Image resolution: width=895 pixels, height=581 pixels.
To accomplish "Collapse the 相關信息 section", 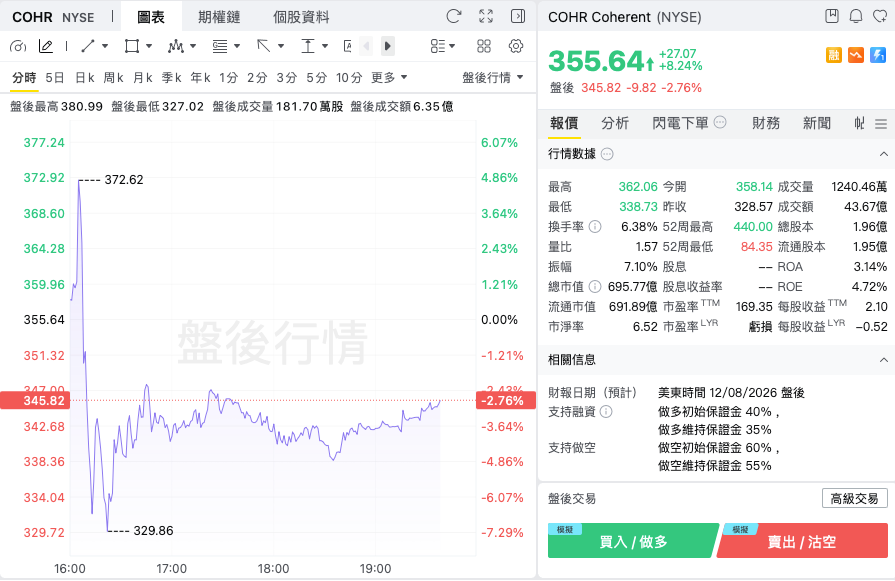I will 884,360.
